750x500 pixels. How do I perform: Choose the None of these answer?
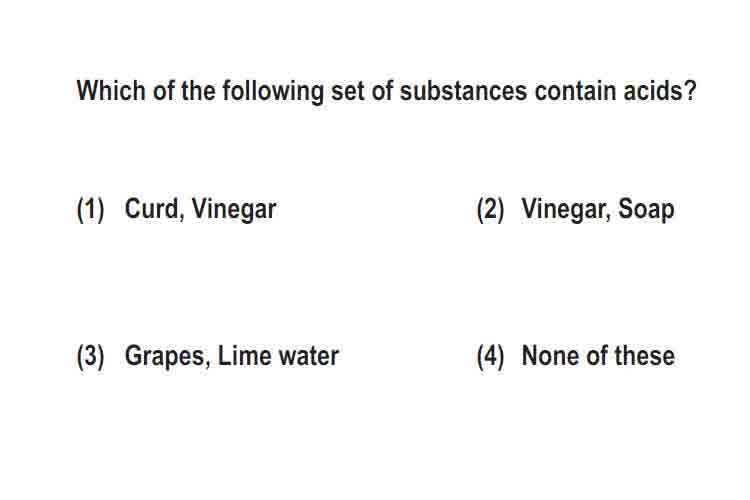coord(575,356)
